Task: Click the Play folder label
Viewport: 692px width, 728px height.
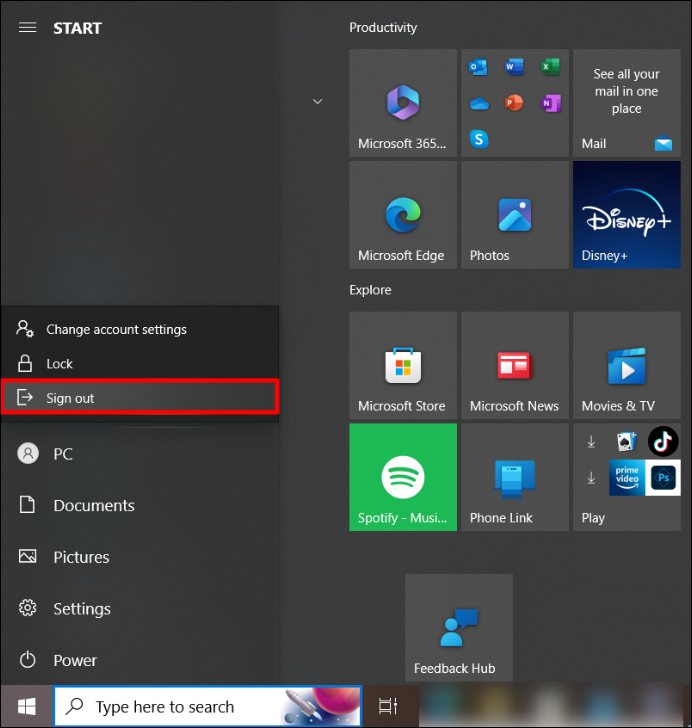Action: point(593,518)
